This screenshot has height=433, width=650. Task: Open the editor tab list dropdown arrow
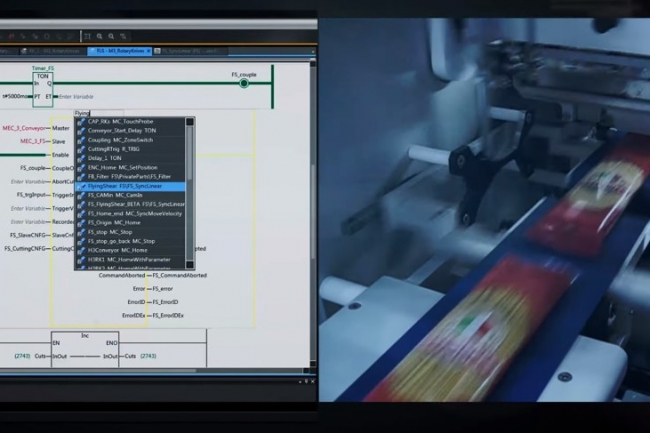pos(313,52)
